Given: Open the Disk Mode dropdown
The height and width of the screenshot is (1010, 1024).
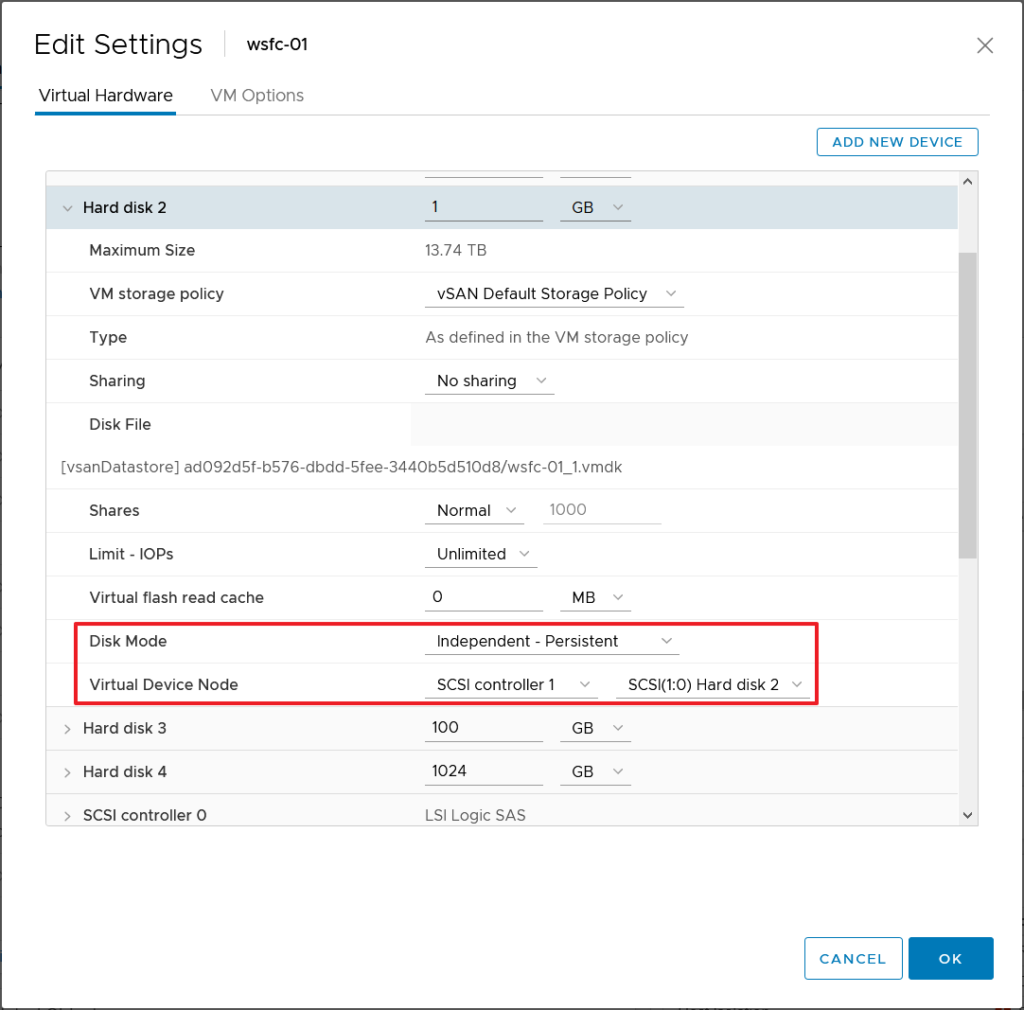Looking at the screenshot, I should pyautogui.click(x=552, y=642).
